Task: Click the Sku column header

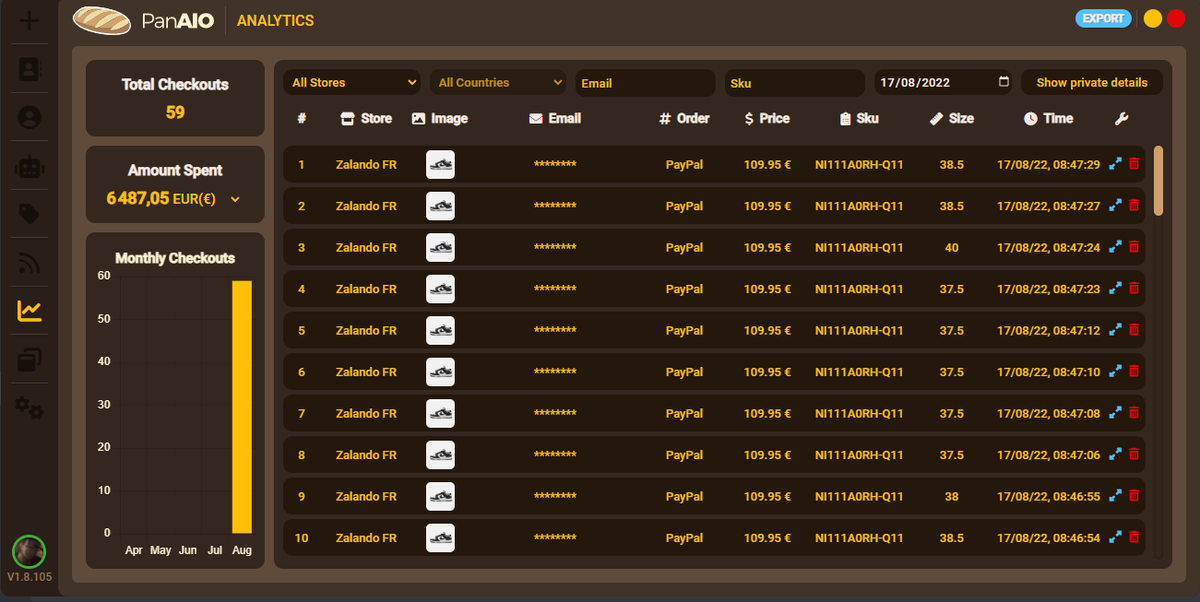Action: point(859,118)
